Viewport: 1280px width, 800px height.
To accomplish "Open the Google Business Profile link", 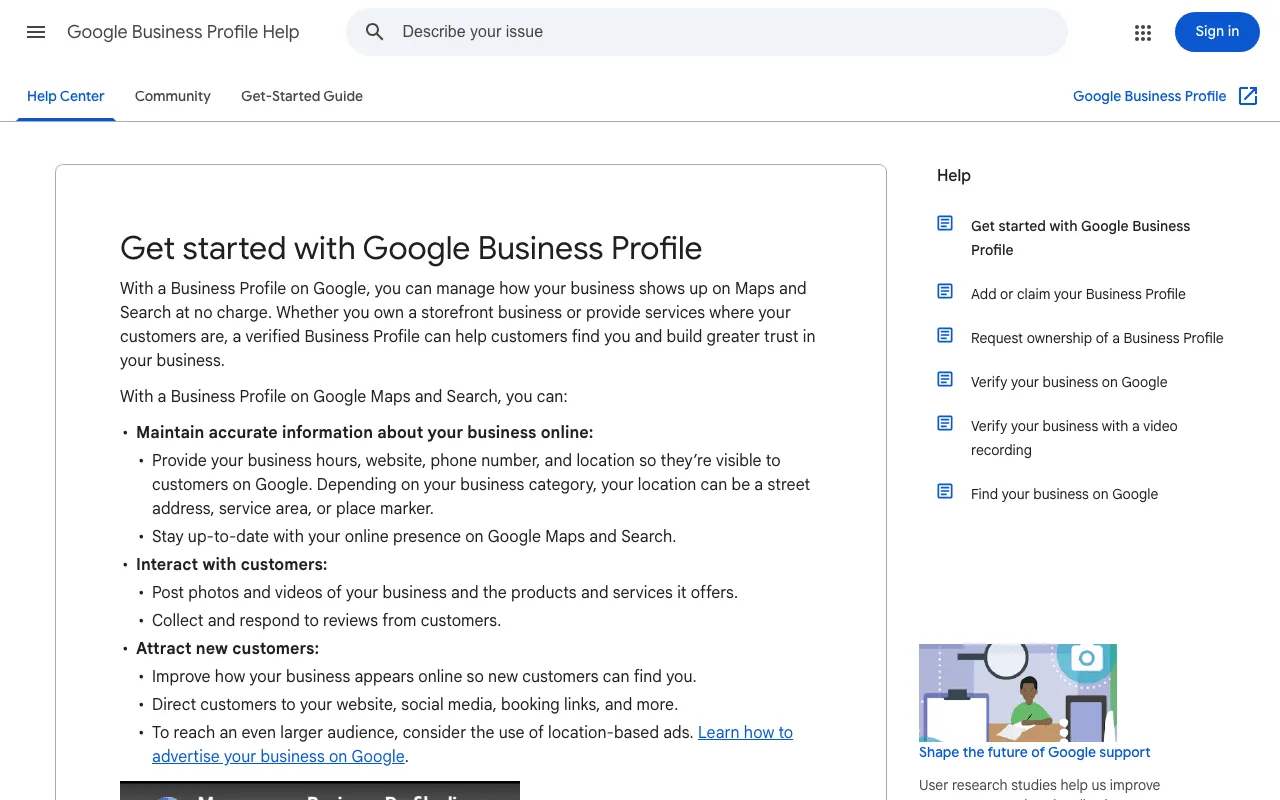I will pos(1149,96).
